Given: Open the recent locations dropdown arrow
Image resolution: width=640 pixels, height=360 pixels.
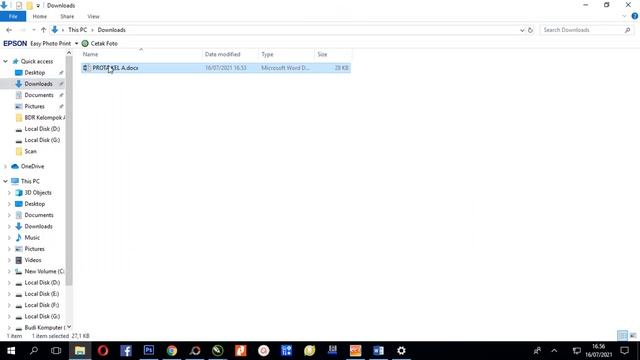Looking at the screenshot, I should (33, 30).
